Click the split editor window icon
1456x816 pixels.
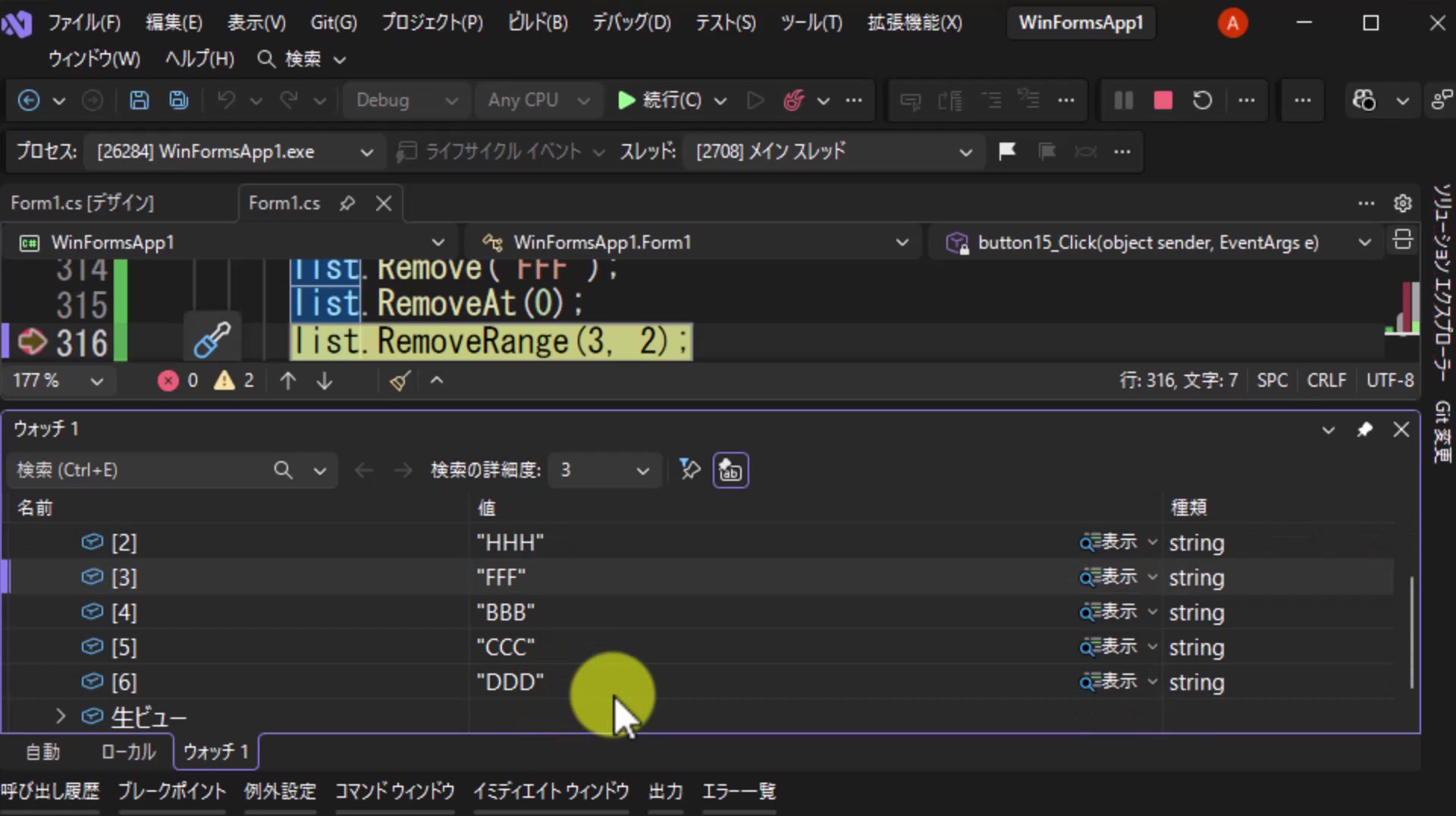[1402, 240]
